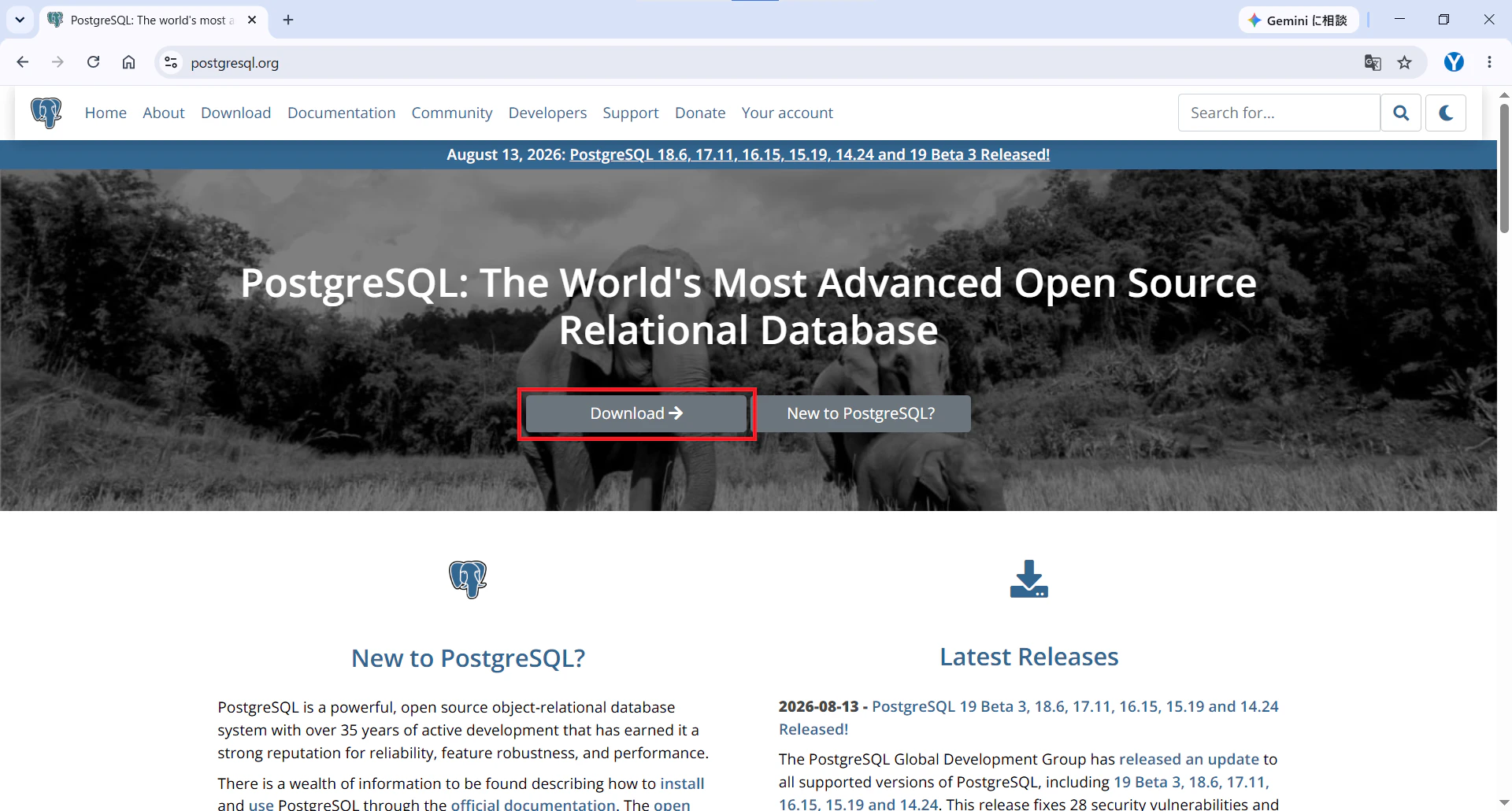The width and height of the screenshot is (1512, 811).
Task: Close the PostgreSQL browser tab
Action: tap(252, 20)
